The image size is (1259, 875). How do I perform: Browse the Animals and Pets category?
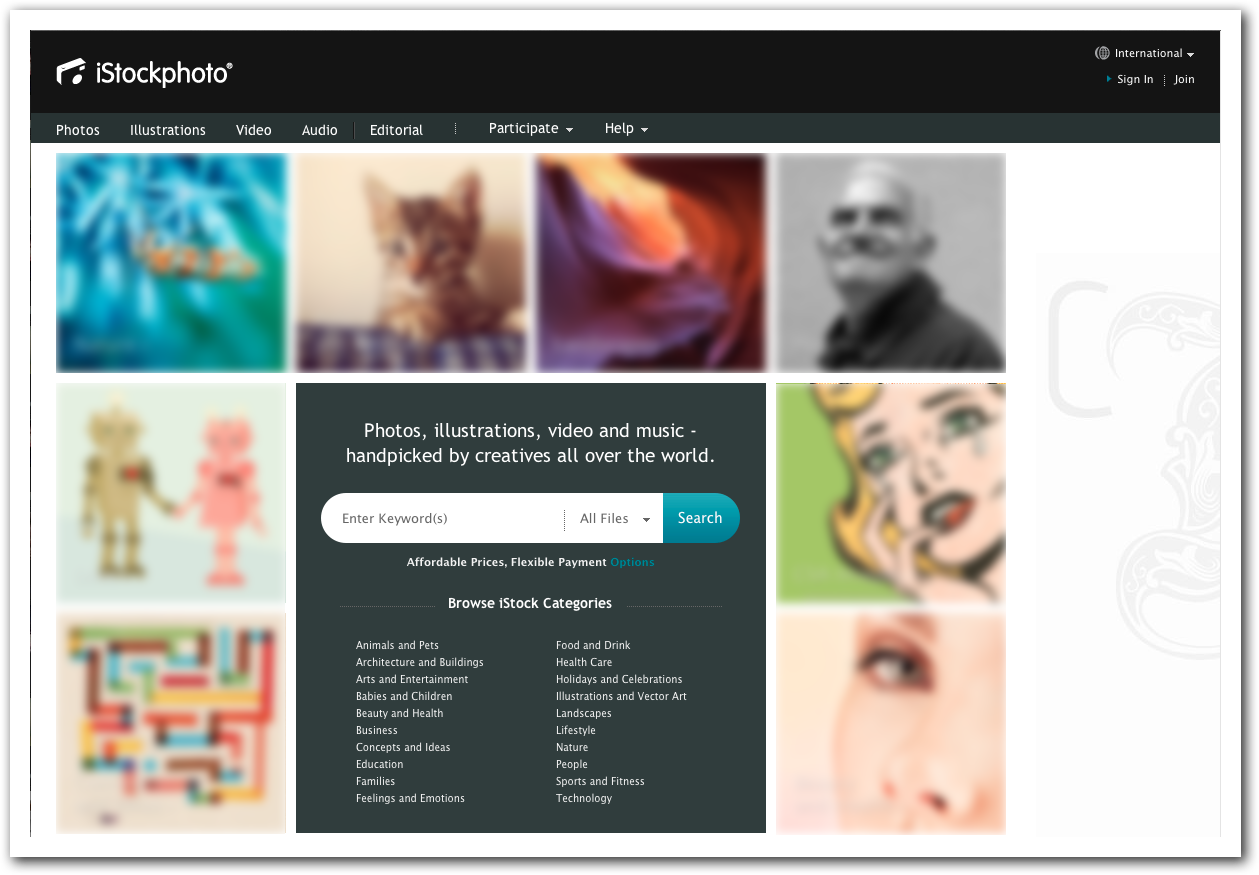click(x=397, y=645)
